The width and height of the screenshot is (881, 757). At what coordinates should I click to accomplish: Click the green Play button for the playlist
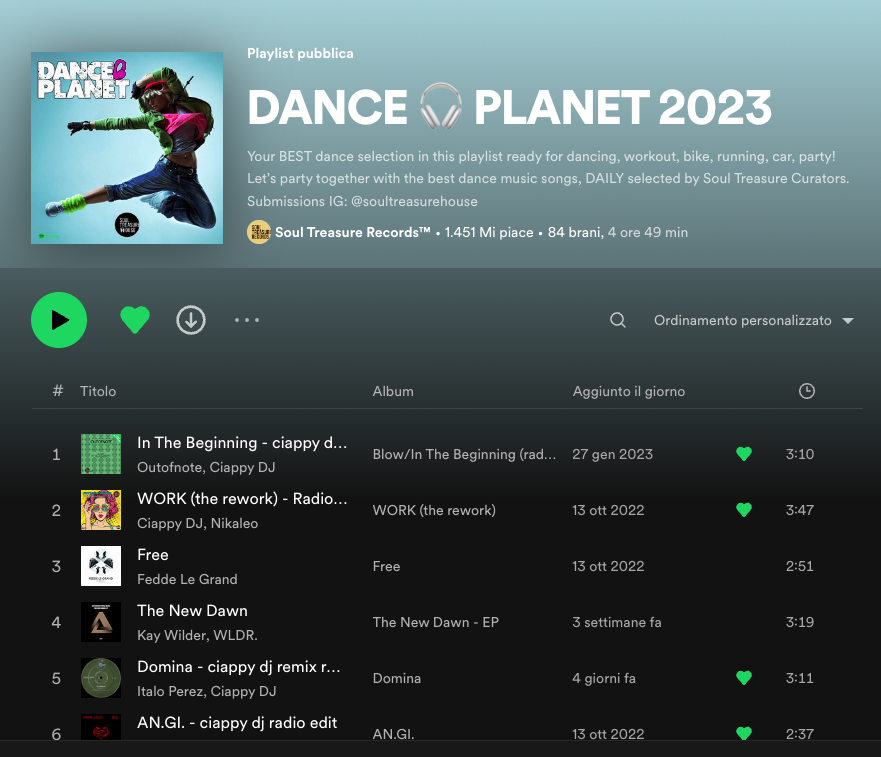tap(58, 320)
